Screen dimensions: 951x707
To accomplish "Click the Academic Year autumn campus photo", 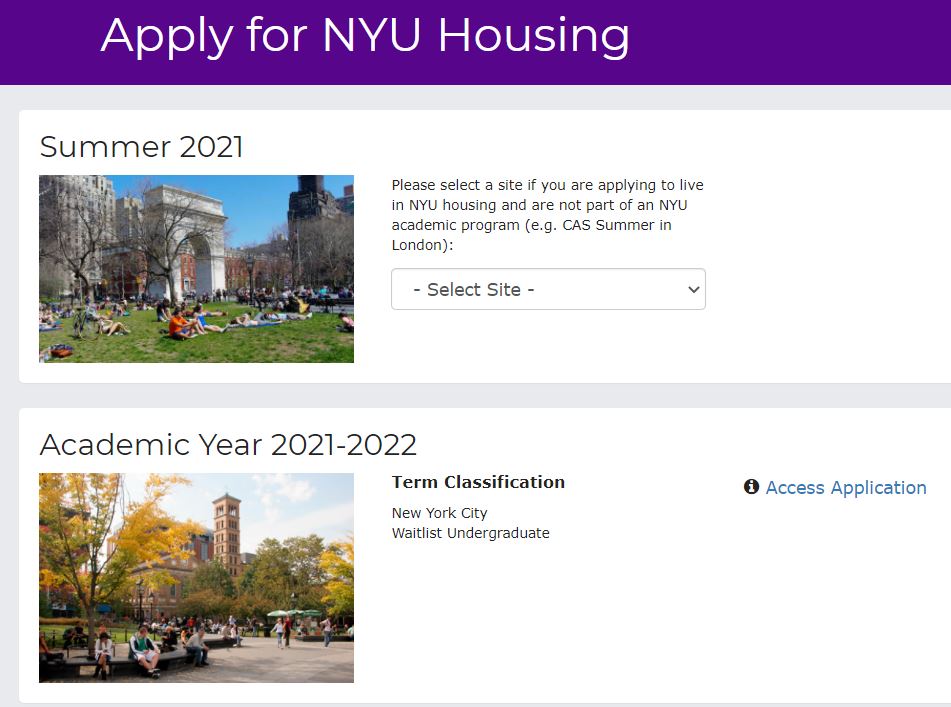I will [x=197, y=578].
